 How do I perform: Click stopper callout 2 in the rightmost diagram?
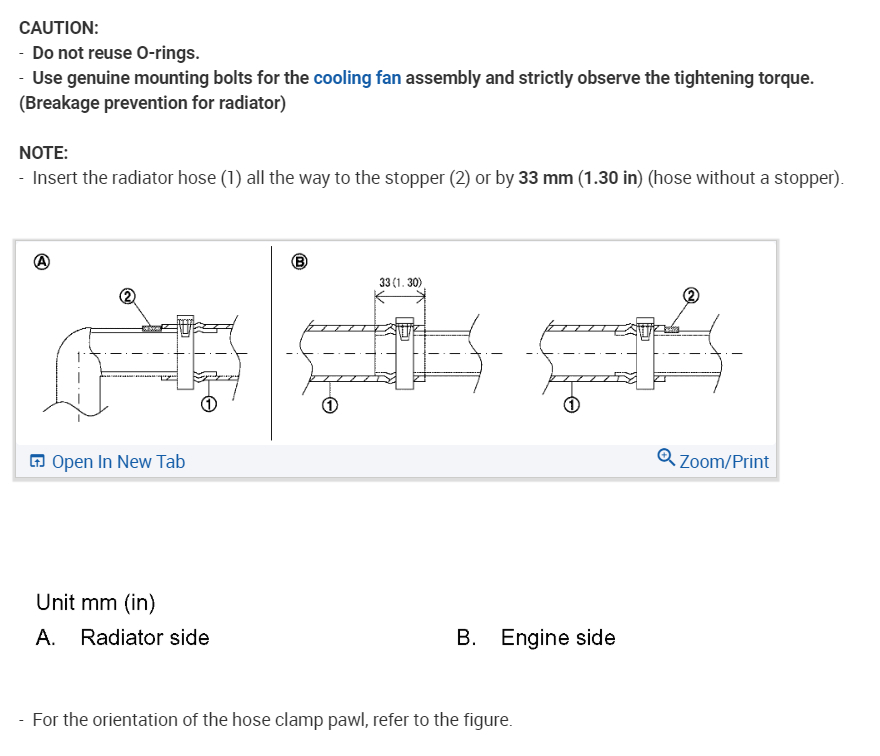point(689,294)
